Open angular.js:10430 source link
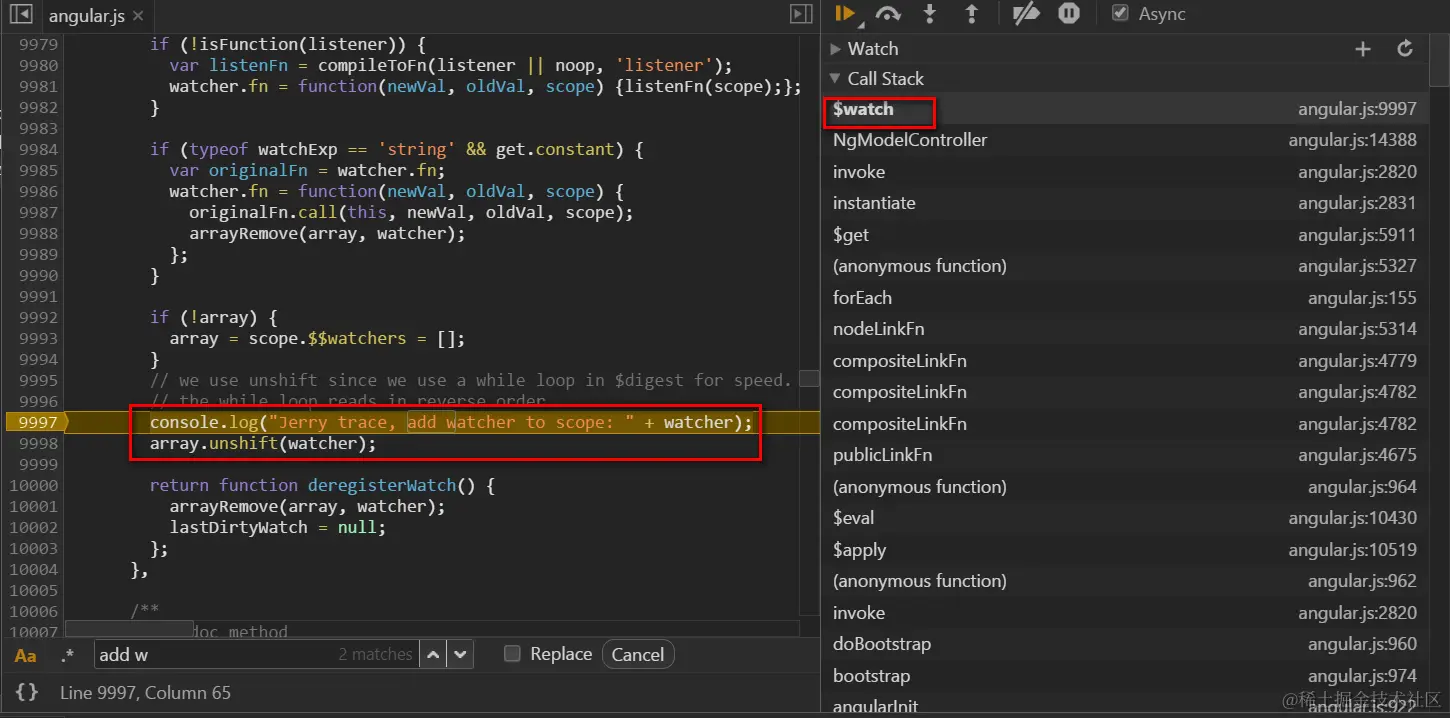Image resolution: width=1450 pixels, height=718 pixels. tap(1352, 518)
